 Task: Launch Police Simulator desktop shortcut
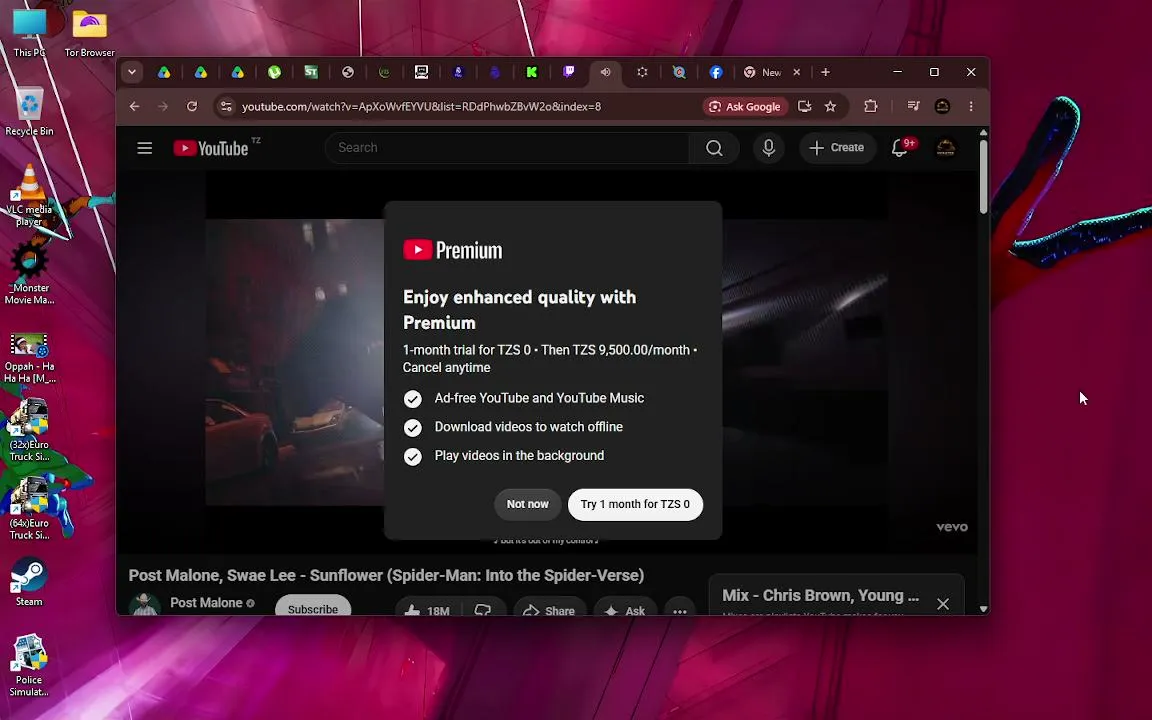(x=29, y=666)
